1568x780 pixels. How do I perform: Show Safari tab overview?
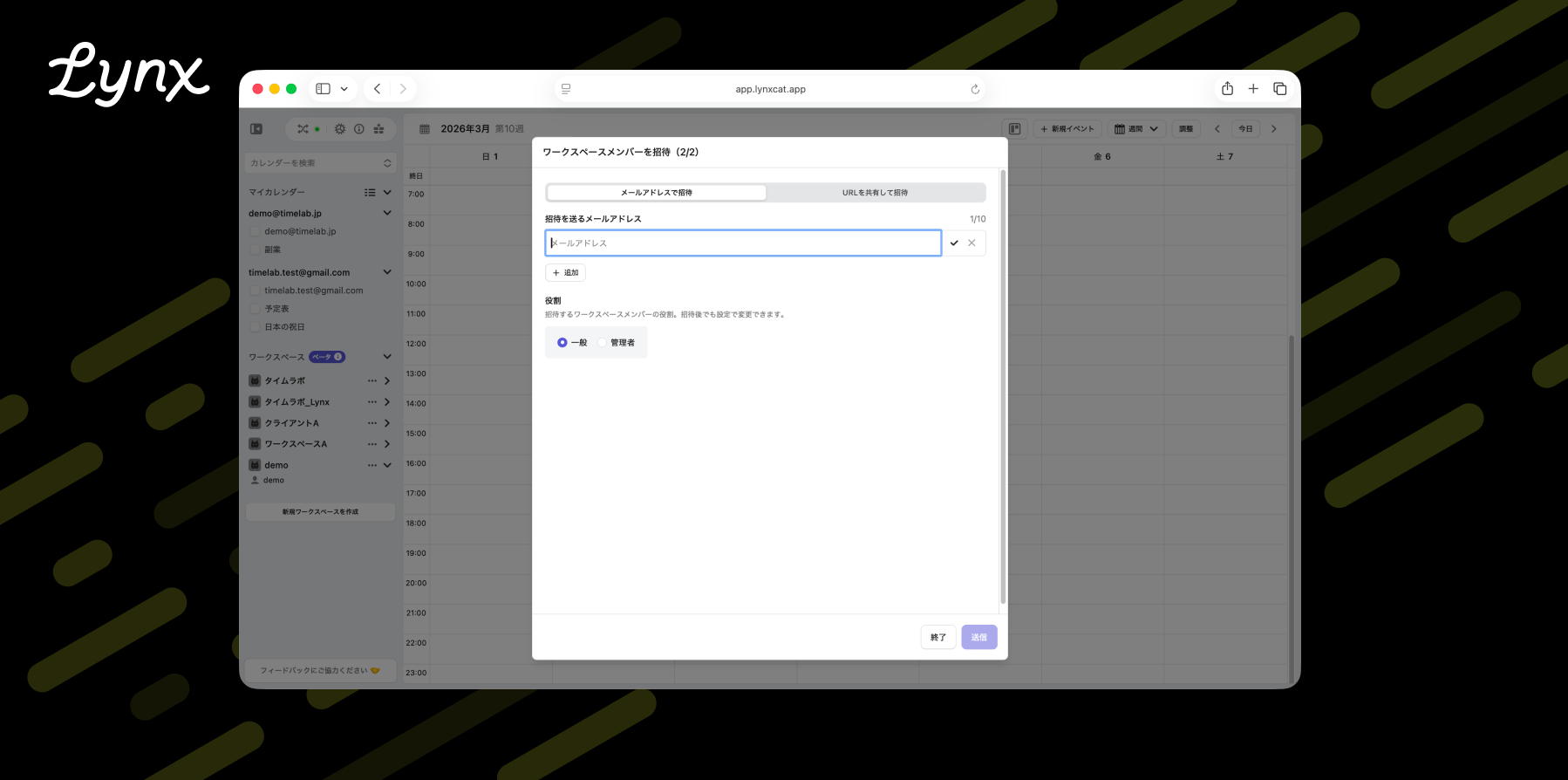click(1280, 89)
